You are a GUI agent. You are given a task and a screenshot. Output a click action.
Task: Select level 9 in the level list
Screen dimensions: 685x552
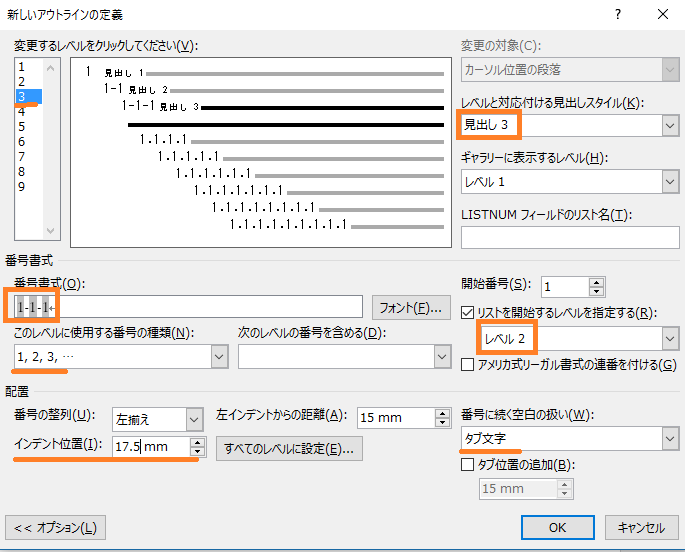tap(21, 186)
